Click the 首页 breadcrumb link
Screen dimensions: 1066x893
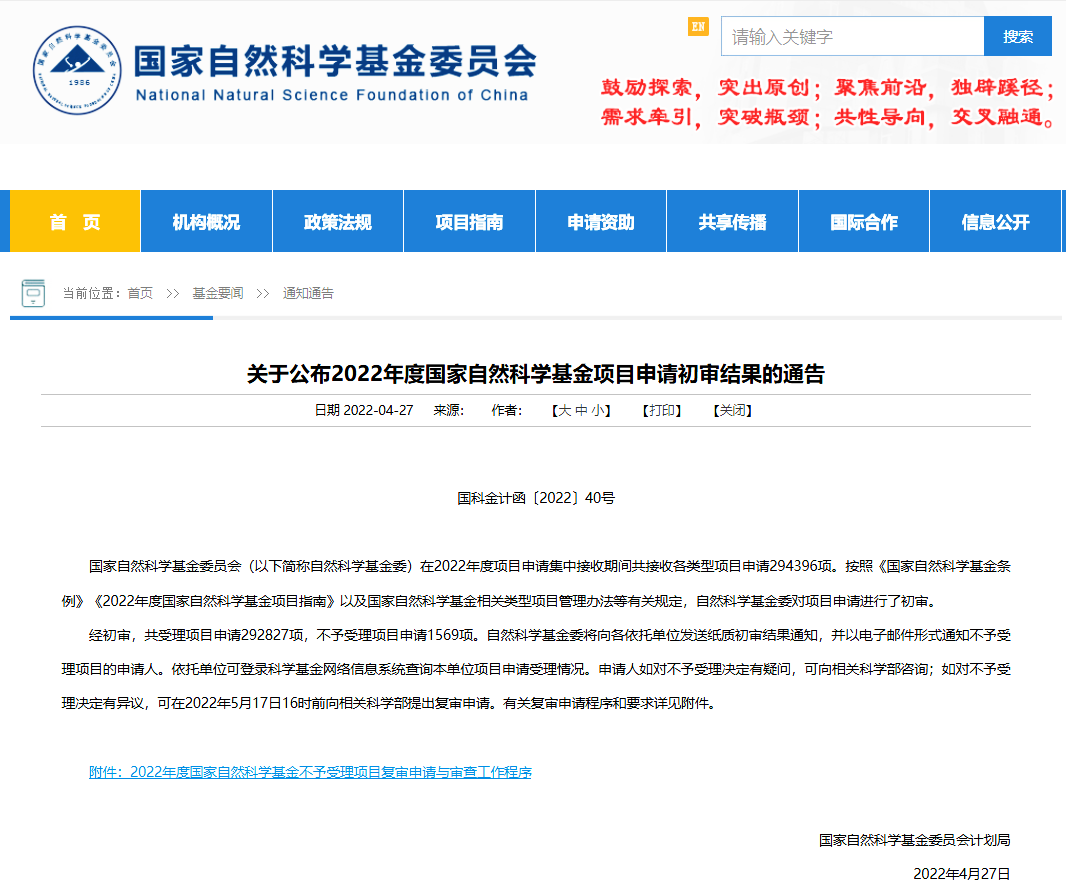coord(140,293)
